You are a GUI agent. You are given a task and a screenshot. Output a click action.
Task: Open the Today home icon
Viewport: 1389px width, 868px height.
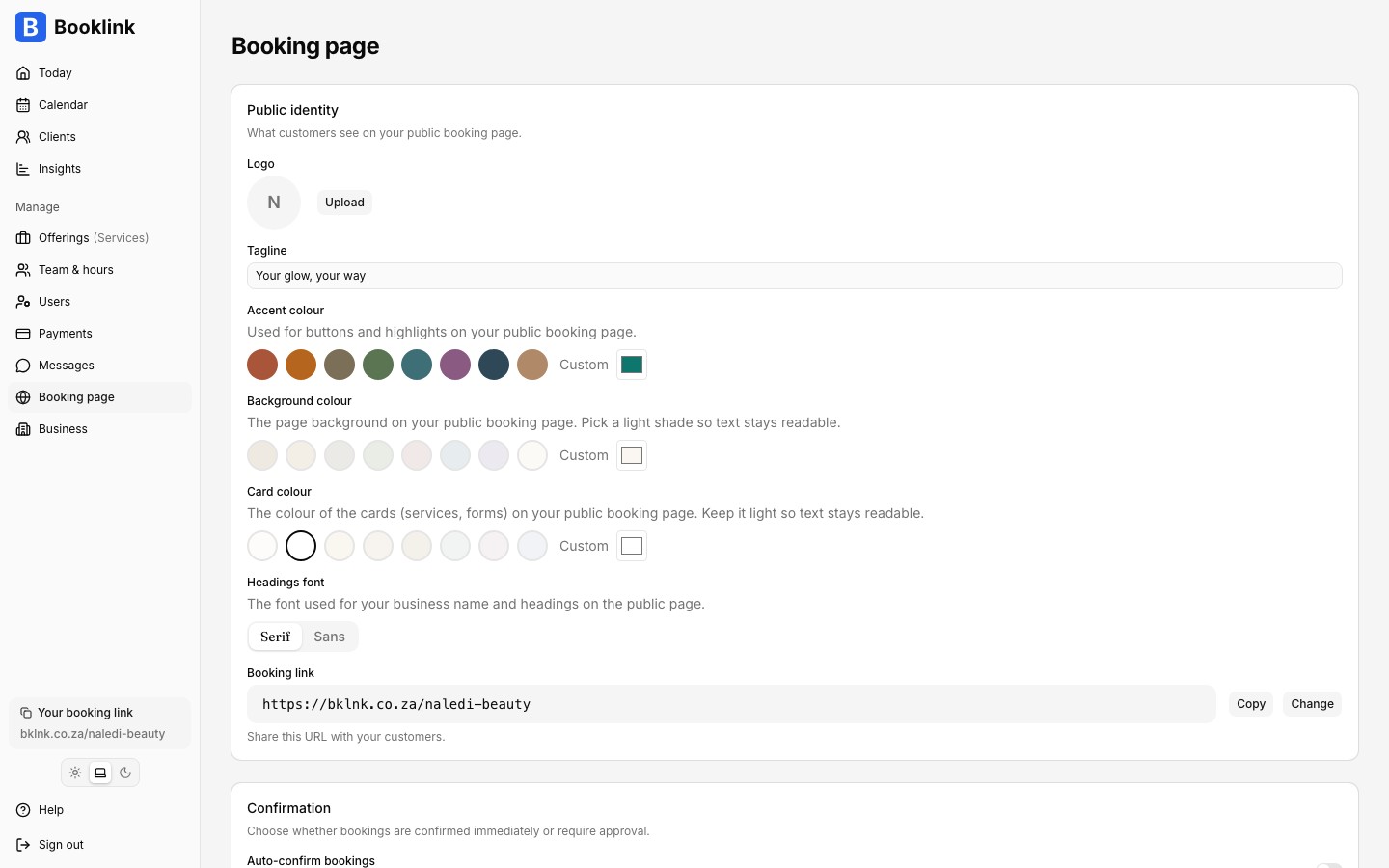(x=23, y=73)
